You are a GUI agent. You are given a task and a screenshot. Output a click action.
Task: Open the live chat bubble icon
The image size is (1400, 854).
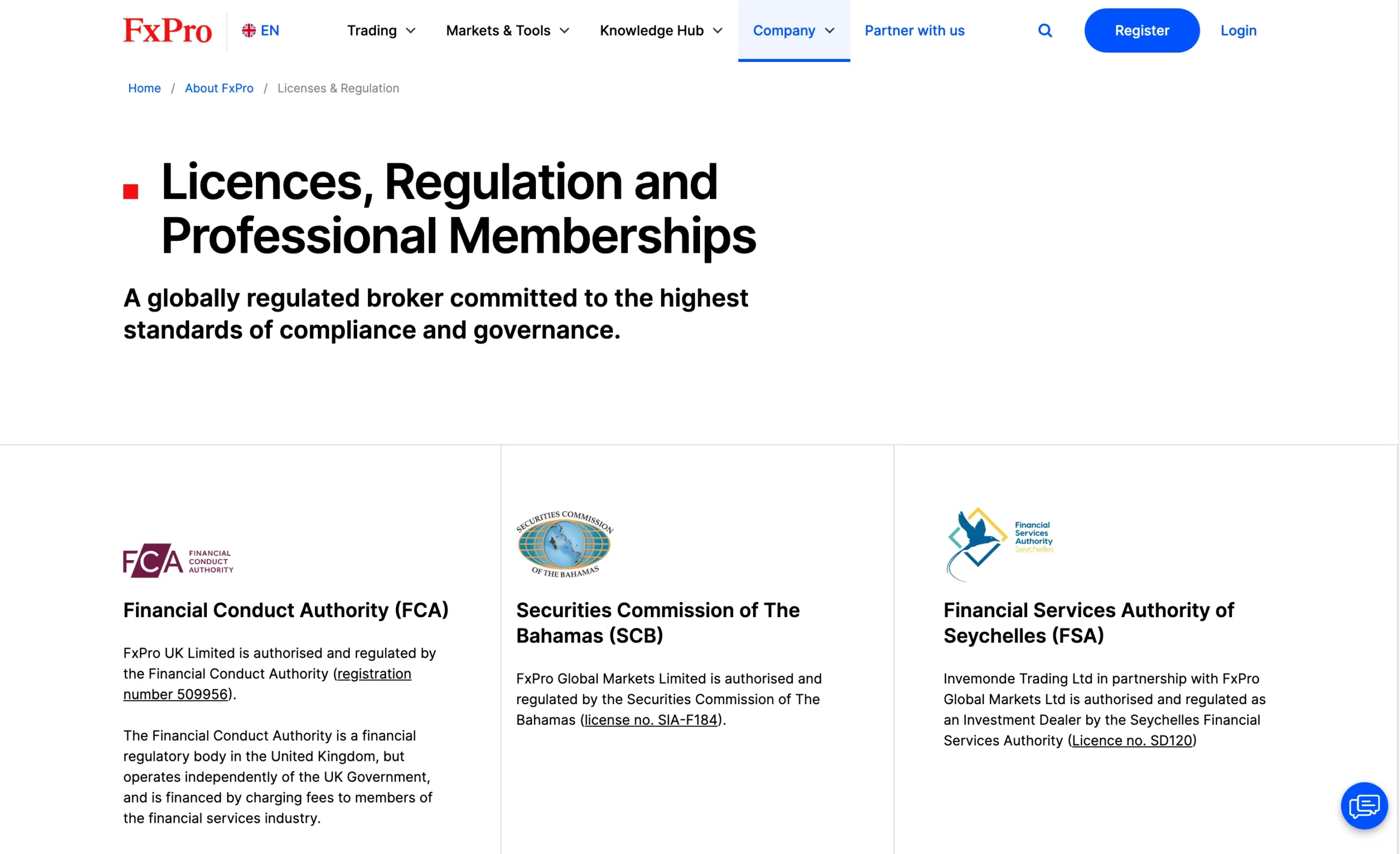1364,805
